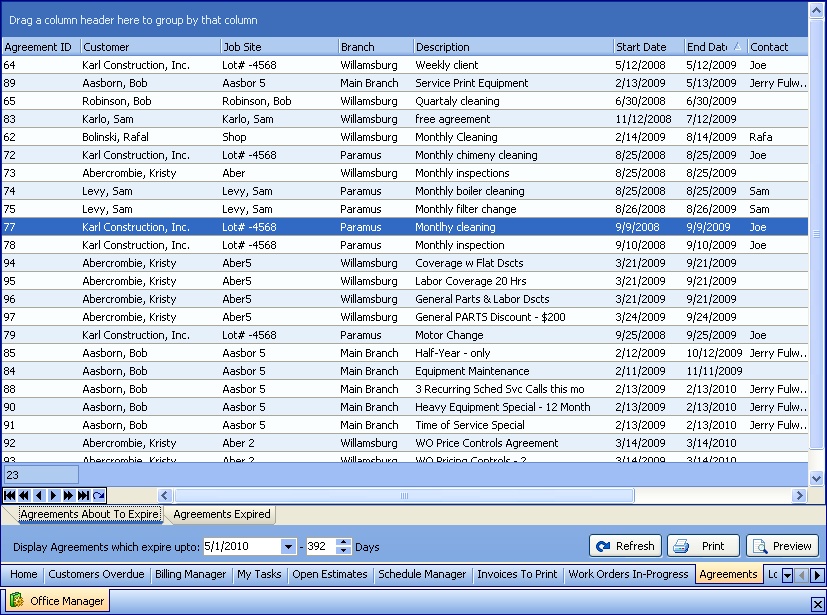The height and width of the screenshot is (615, 827).
Task: Open the My Tasks tab
Action: coord(259,574)
